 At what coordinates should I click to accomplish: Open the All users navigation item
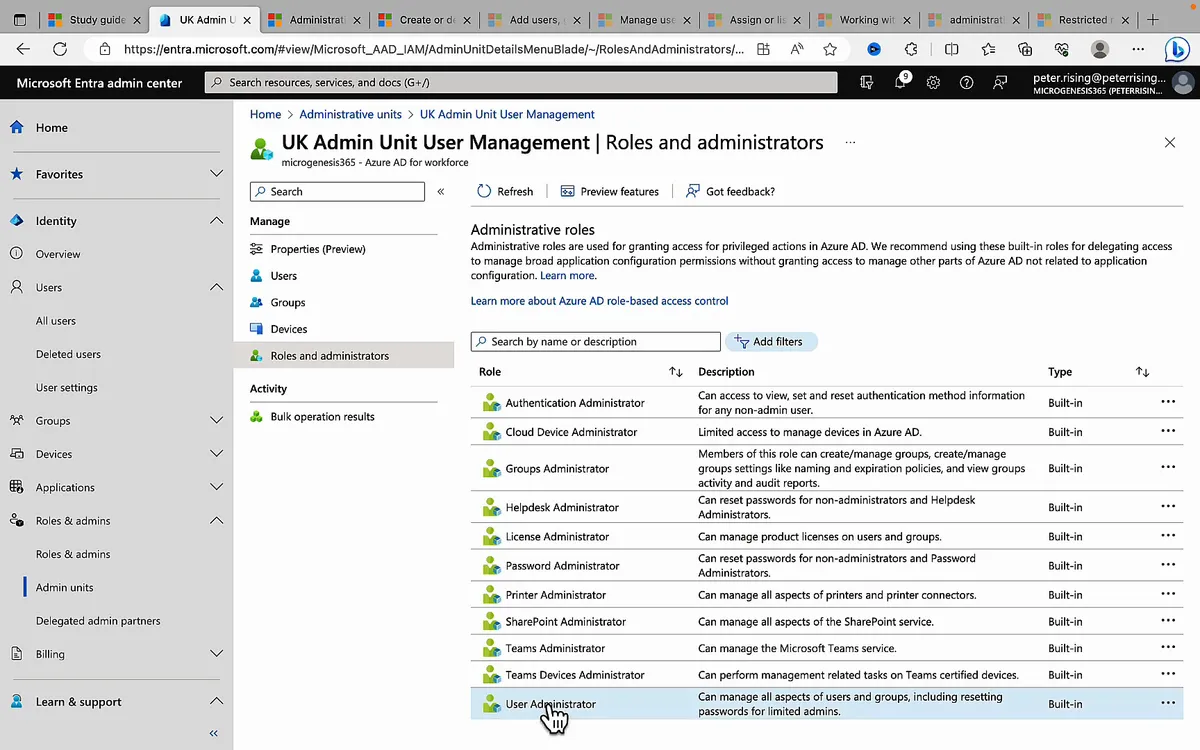click(x=56, y=321)
